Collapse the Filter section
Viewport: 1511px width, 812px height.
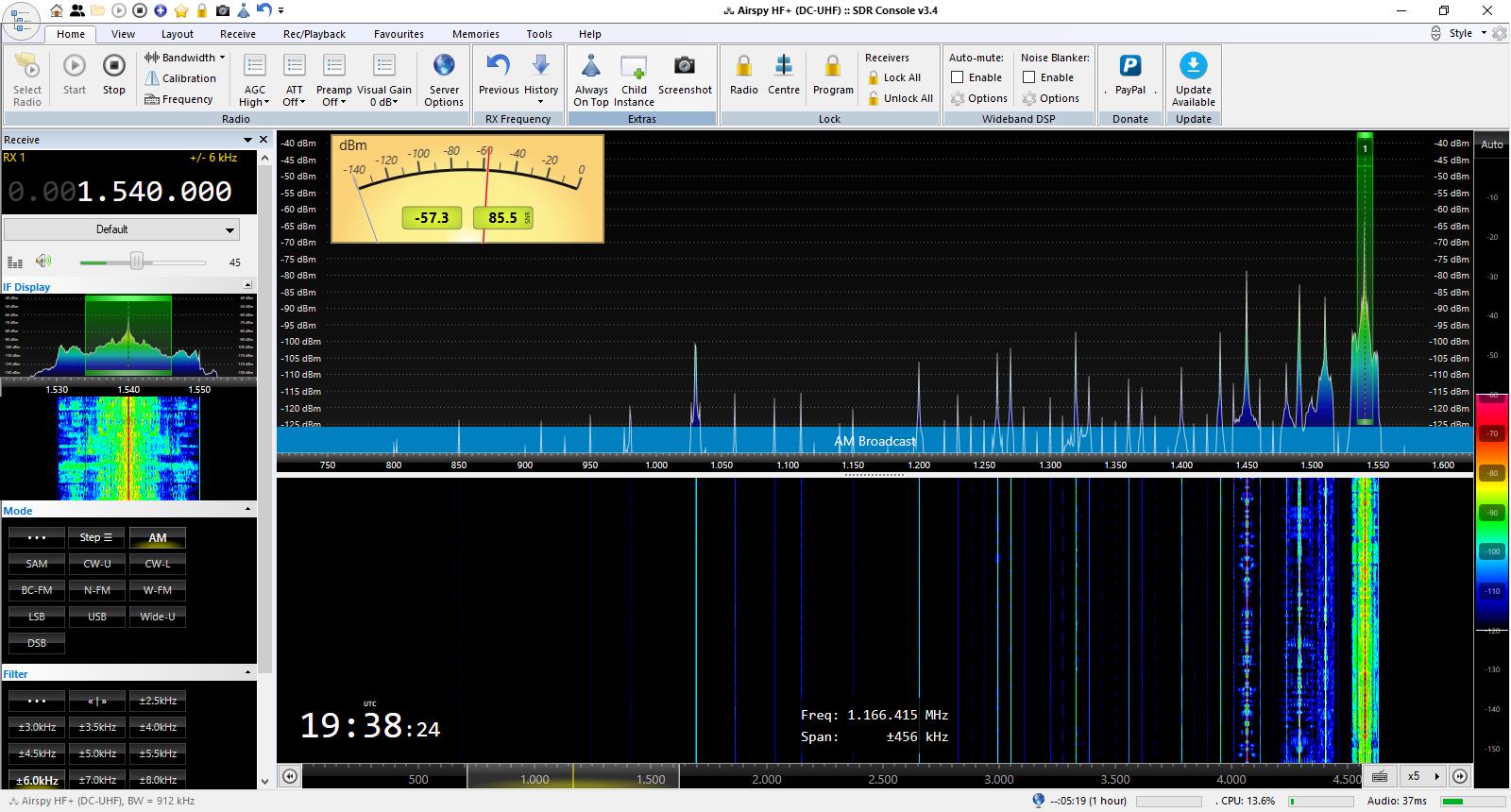tap(248, 672)
